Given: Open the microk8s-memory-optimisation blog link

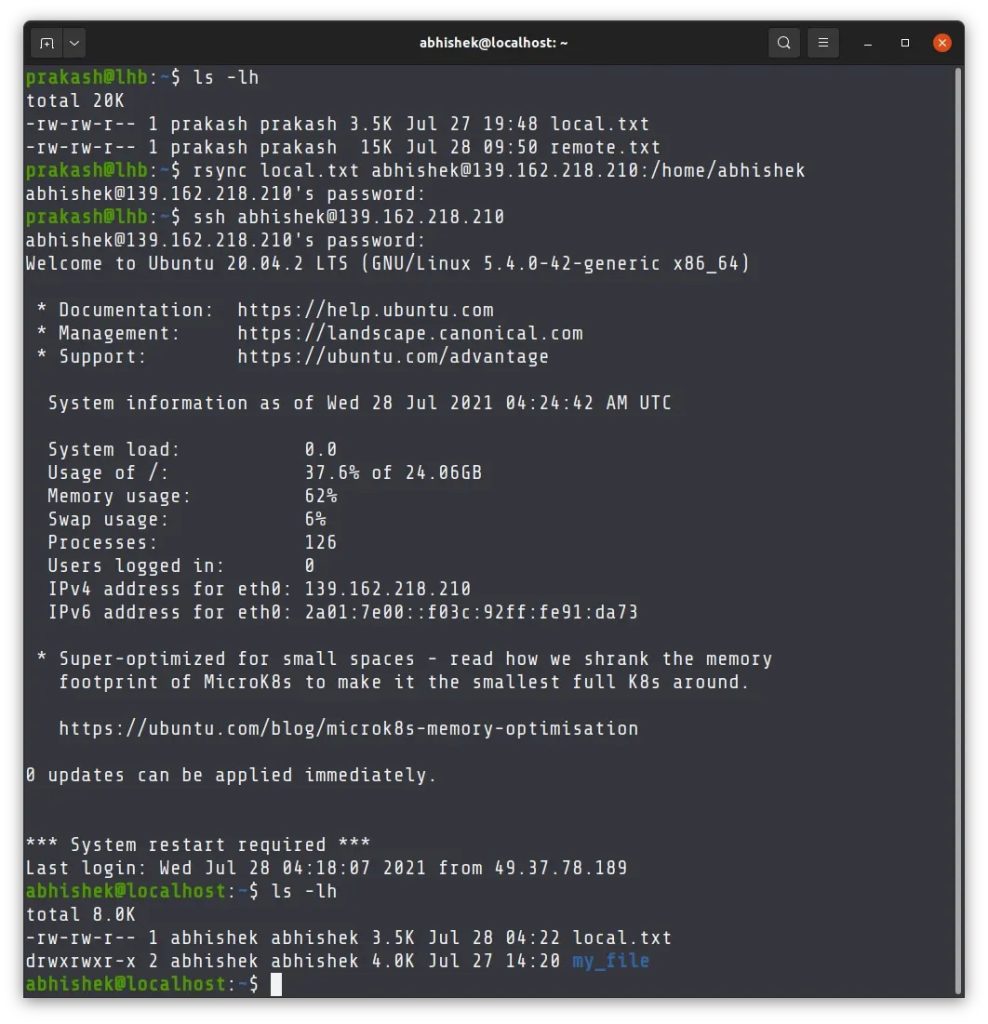Looking at the screenshot, I should pos(348,728).
